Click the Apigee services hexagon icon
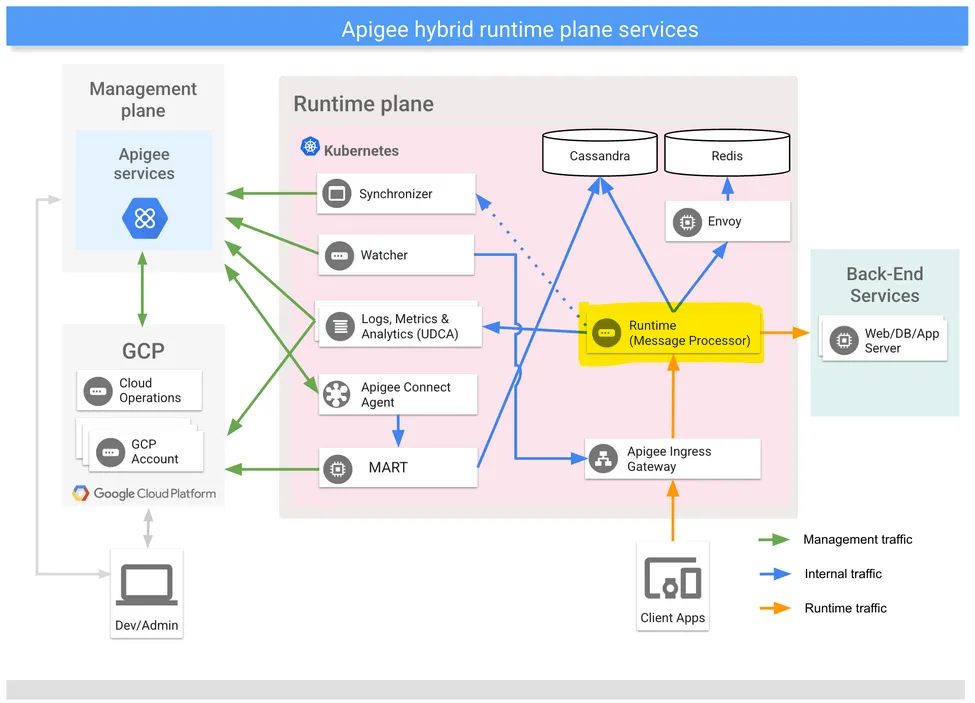 tap(144, 218)
